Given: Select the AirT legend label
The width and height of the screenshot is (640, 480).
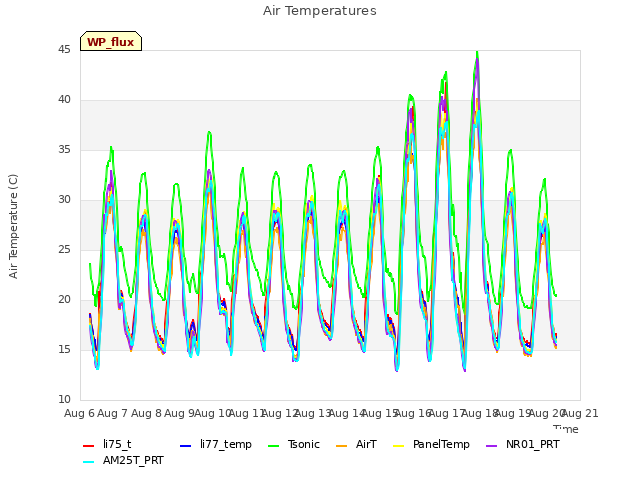Looking at the screenshot, I should coord(366,444).
